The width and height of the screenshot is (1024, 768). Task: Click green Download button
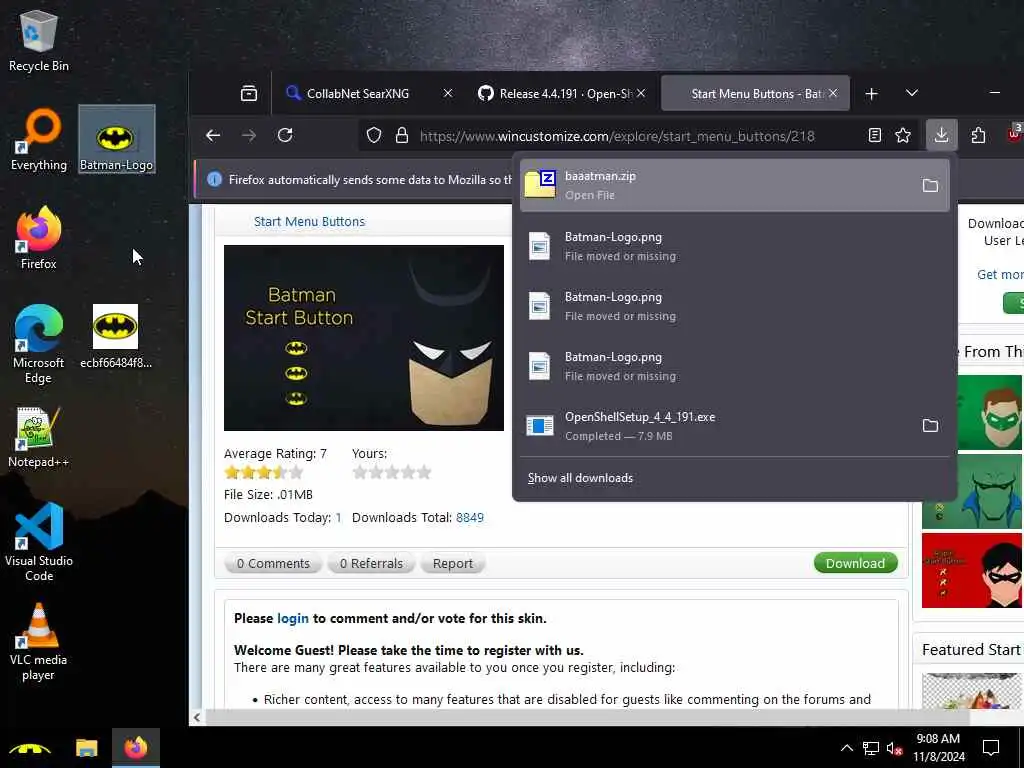tap(856, 563)
